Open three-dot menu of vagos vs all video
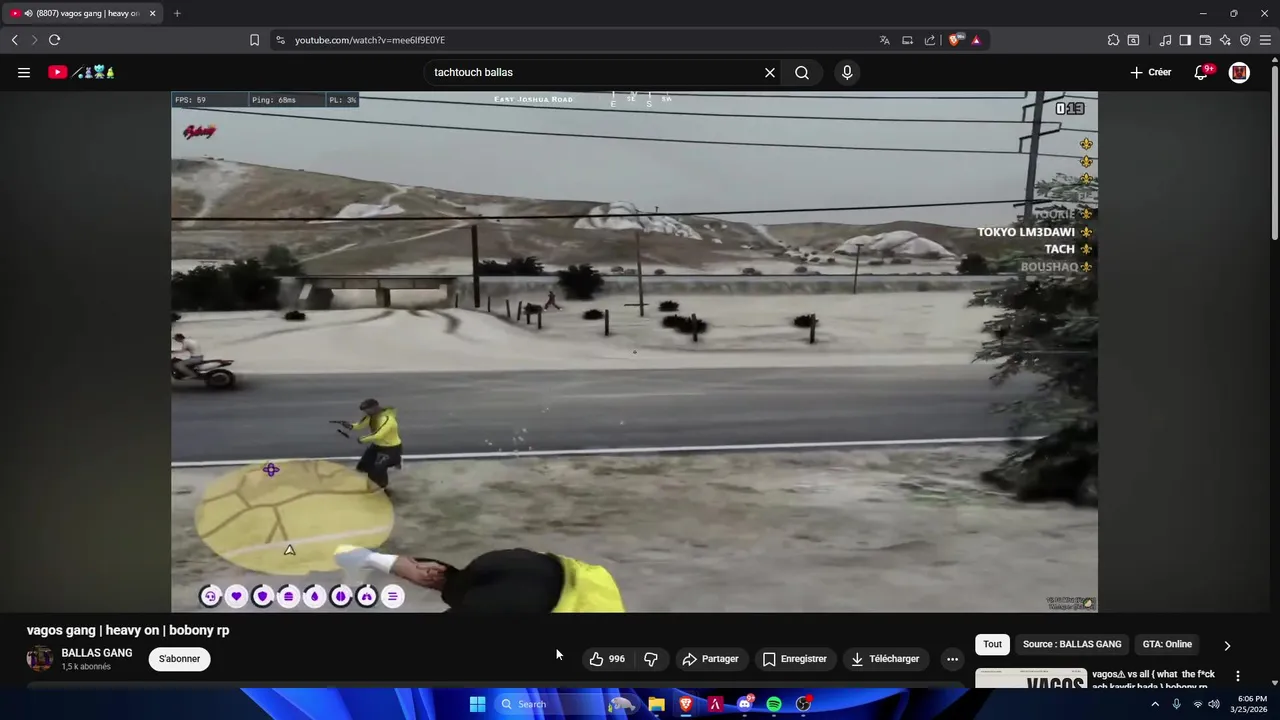The width and height of the screenshot is (1280, 720). (1238, 676)
